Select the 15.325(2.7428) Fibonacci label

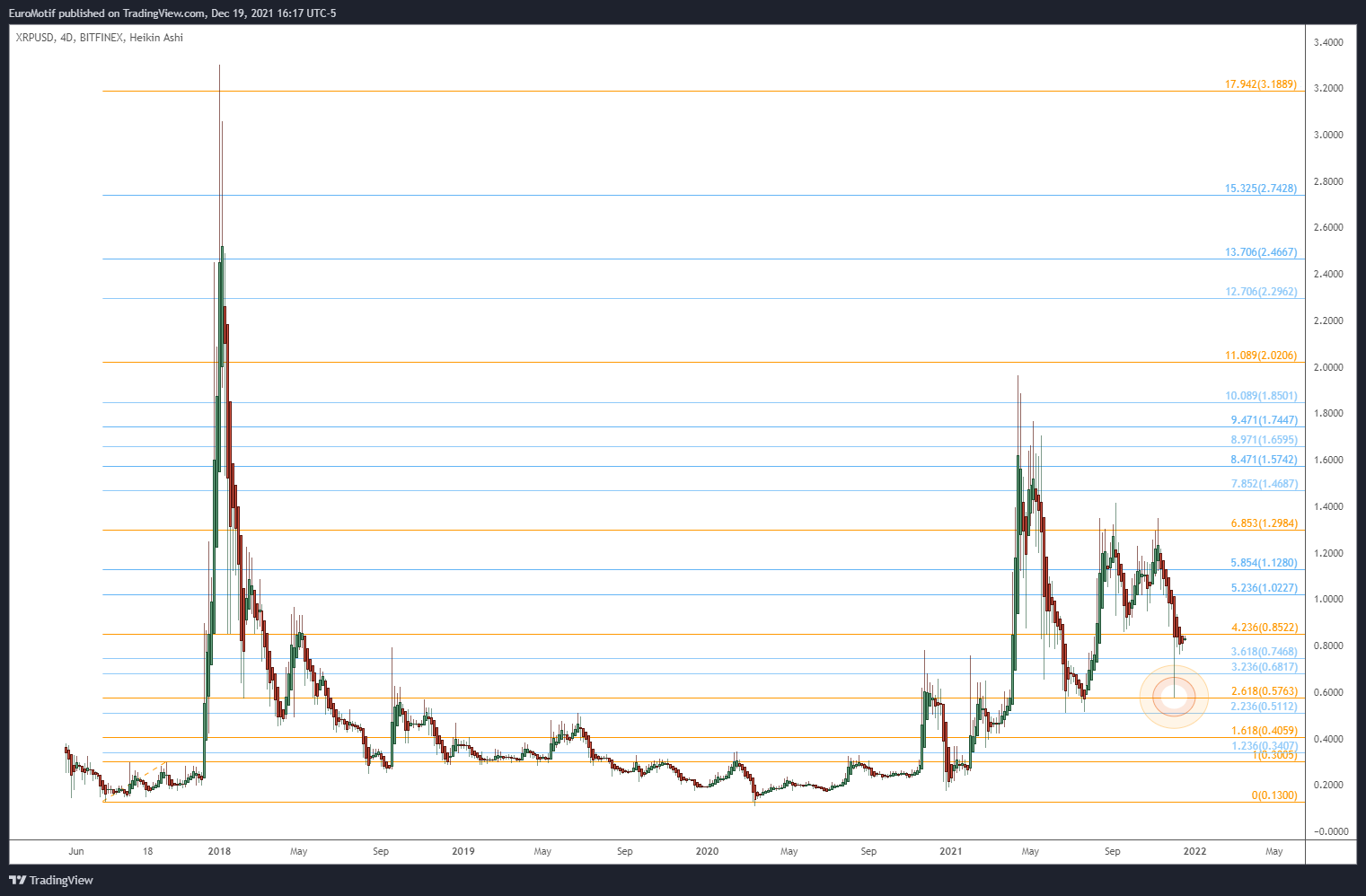point(1261,189)
